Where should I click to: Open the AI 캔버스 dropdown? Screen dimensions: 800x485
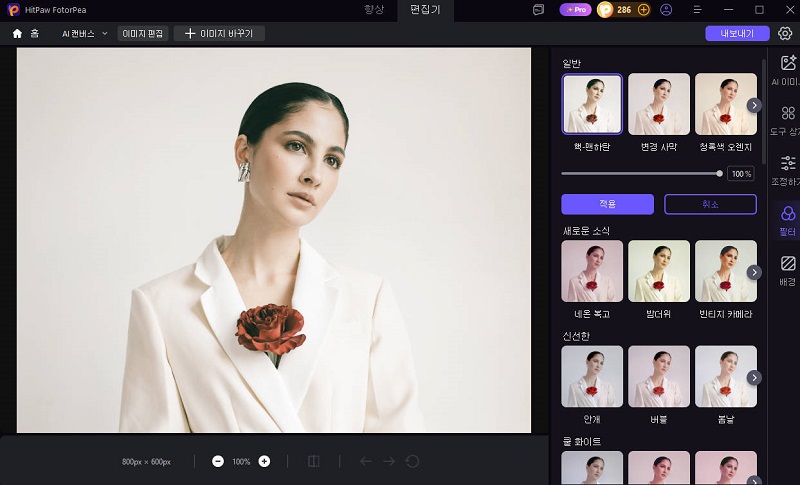[85, 34]
